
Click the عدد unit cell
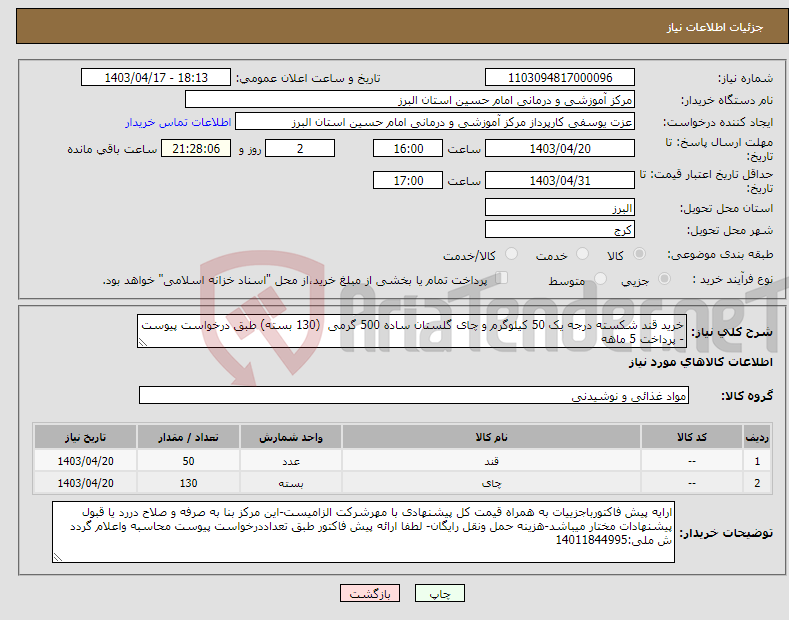tap(291, 461)
